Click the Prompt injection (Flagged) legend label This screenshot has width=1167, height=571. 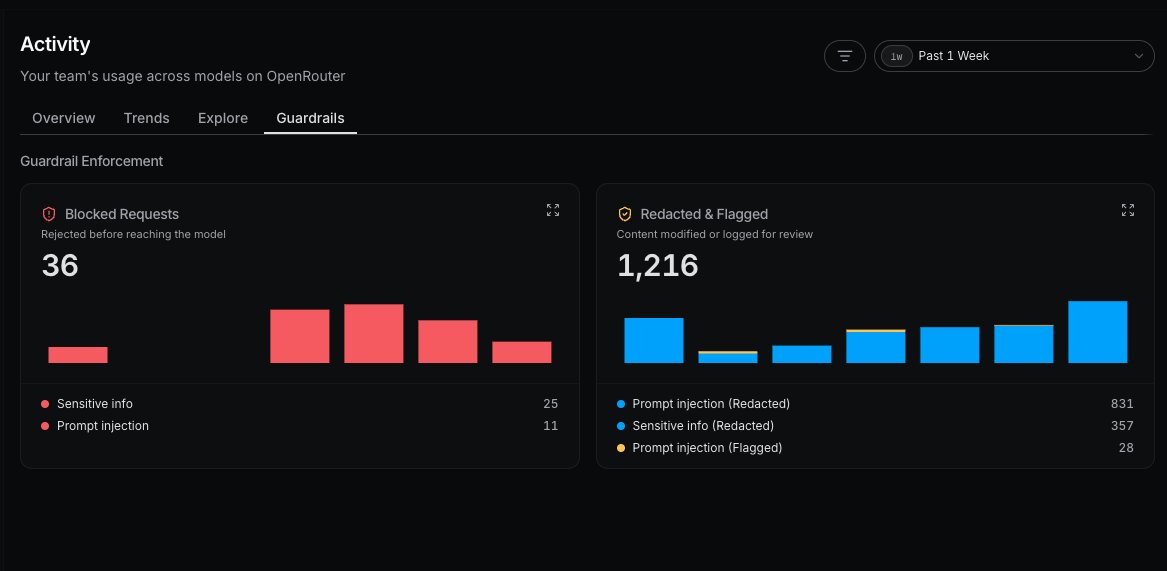click(x=707, y=448)
